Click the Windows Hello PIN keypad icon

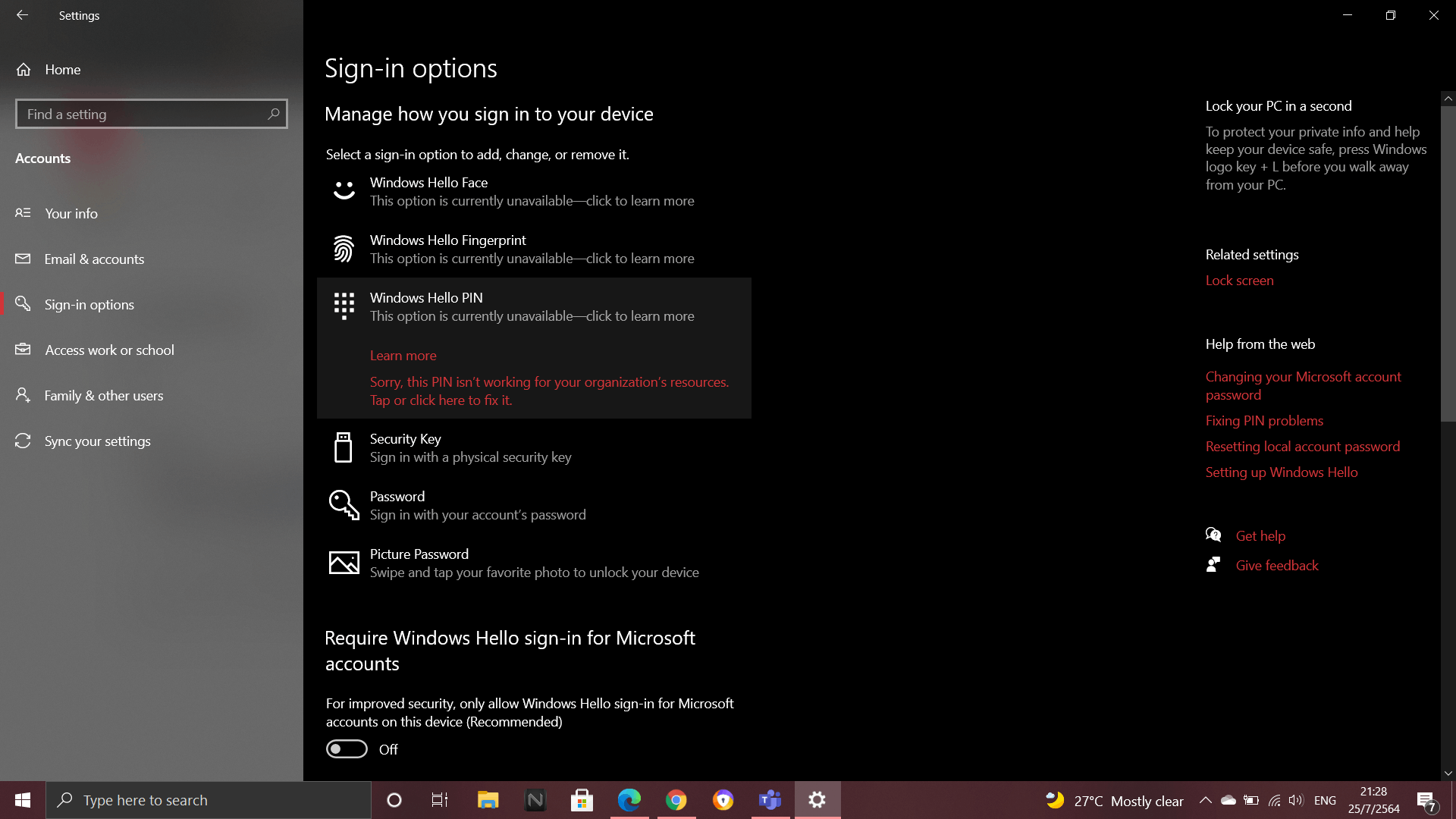pyautogui.click(x=344, y=306)
